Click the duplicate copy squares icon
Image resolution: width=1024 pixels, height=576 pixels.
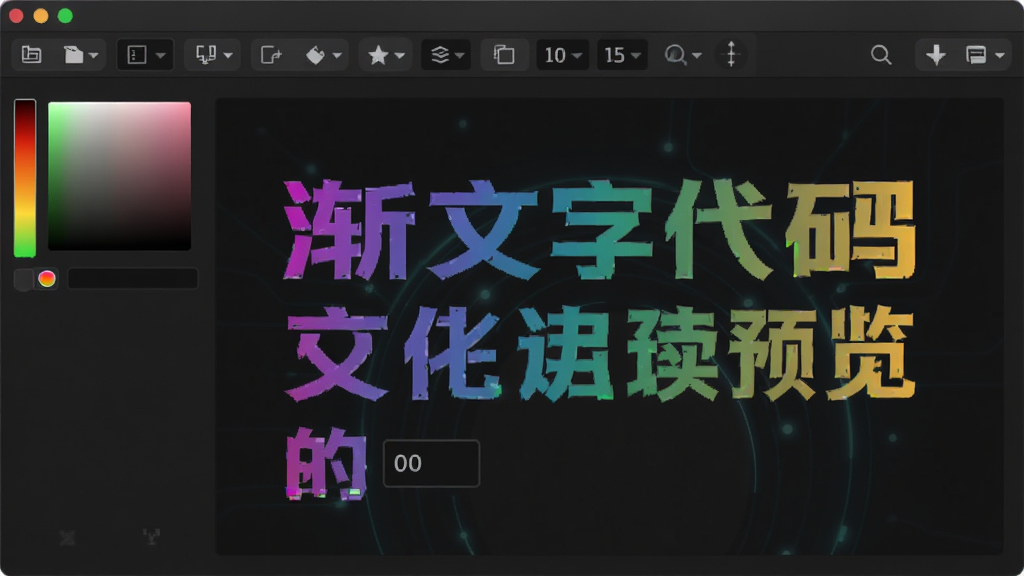click(504, 54)
